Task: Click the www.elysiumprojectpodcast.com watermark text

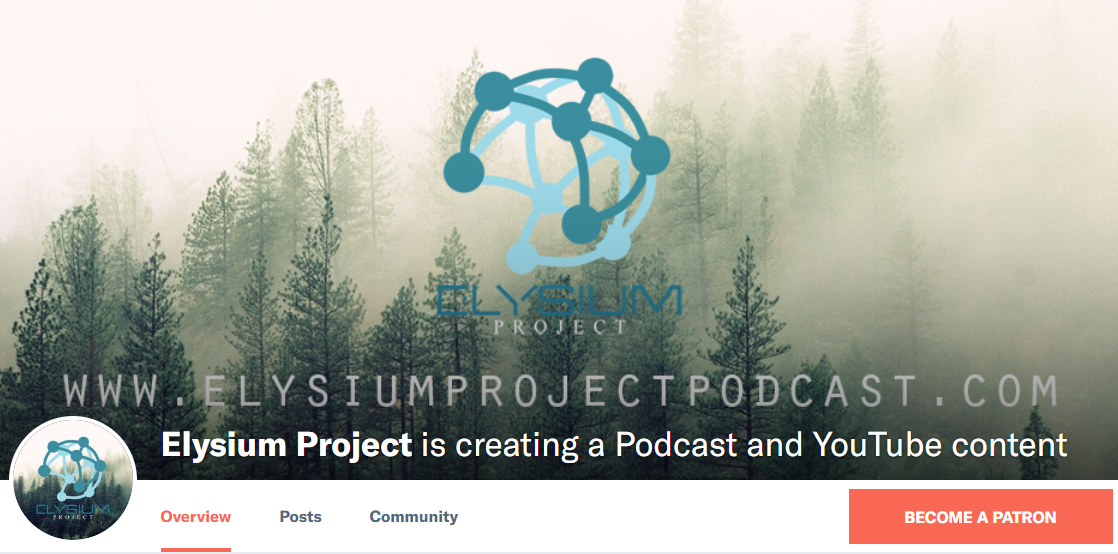Action: click(560, 390)
